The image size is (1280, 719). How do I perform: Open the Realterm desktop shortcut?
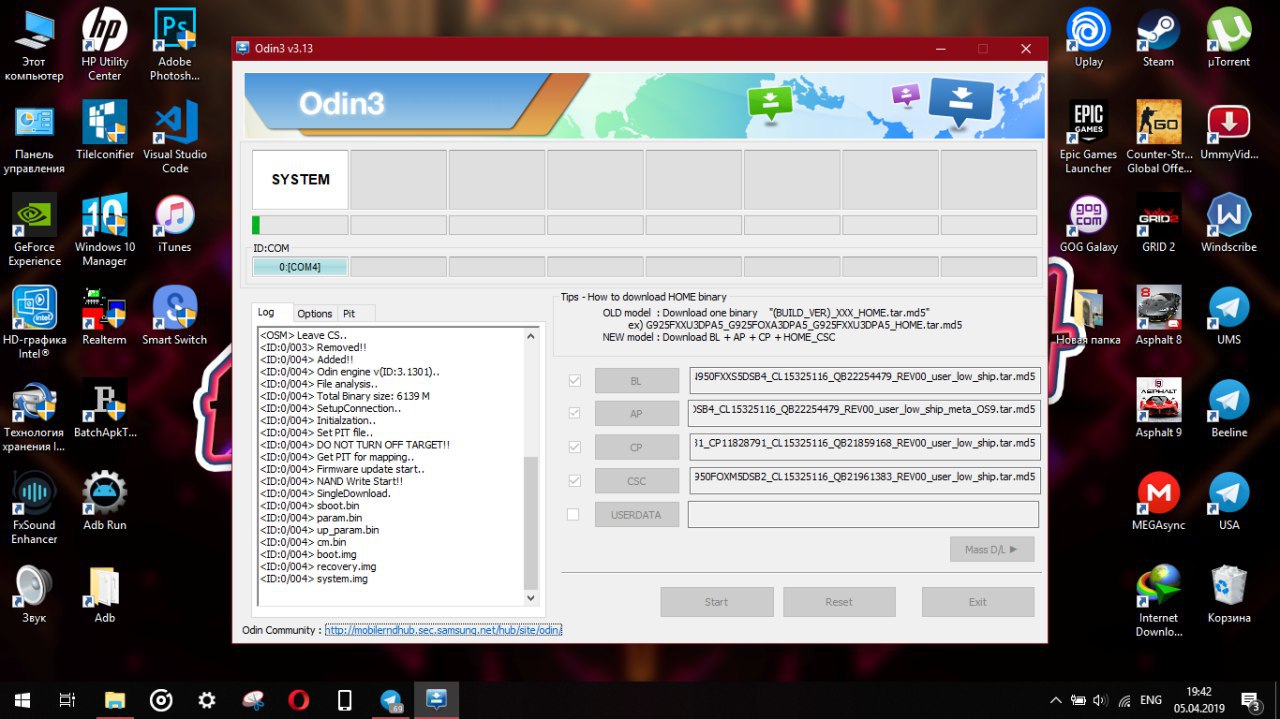point(104,316)
